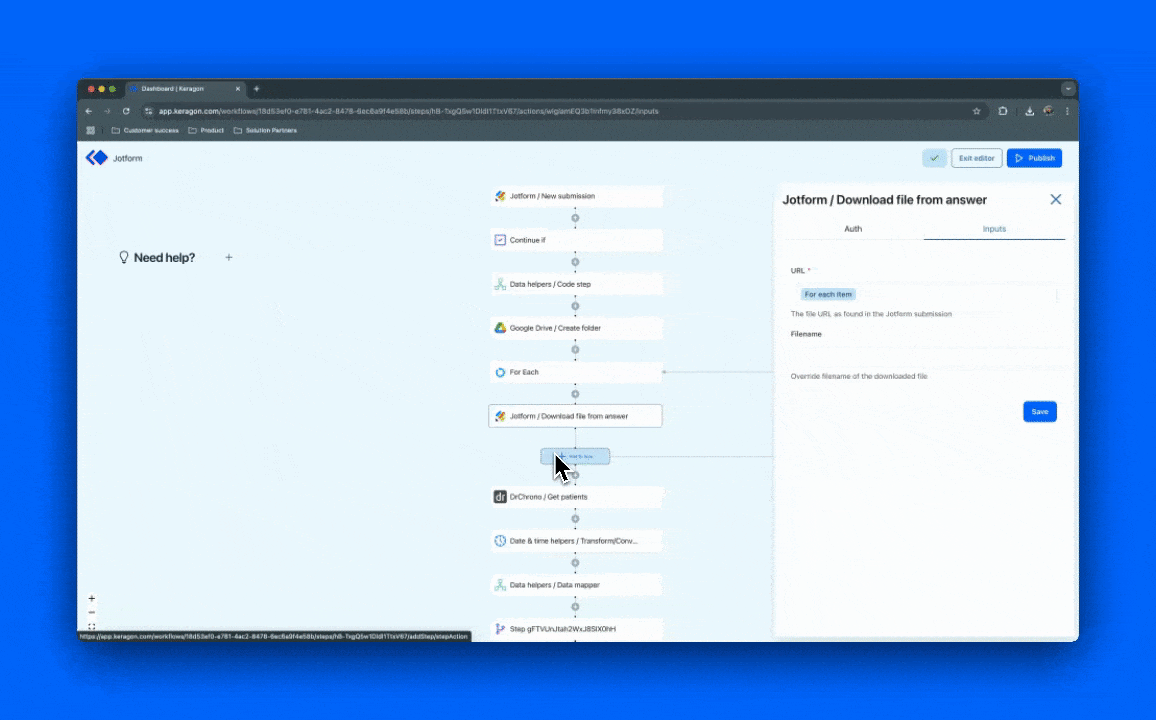Open the Solution Partners bookmarks folder

(x=265, y=130)
